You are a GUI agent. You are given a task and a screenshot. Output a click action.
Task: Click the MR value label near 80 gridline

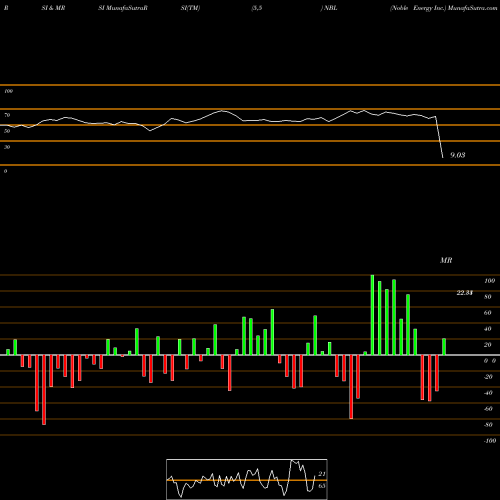point(465,293)
